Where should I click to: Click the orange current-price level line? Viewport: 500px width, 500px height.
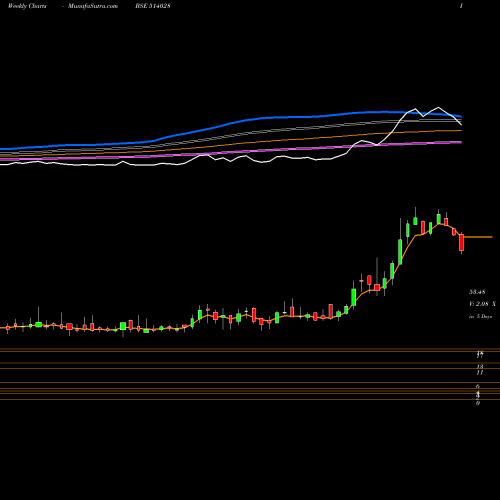[x=478, y=237]
